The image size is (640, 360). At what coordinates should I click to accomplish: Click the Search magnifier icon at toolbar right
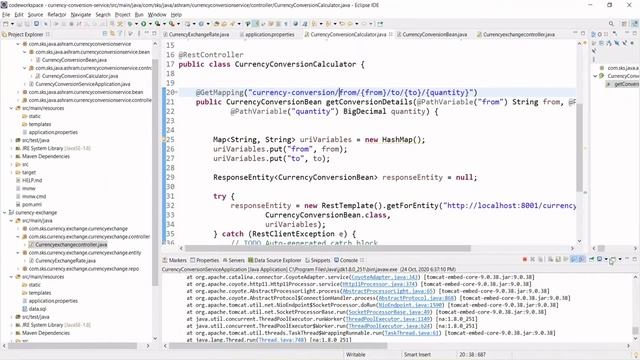click(611, 24)
